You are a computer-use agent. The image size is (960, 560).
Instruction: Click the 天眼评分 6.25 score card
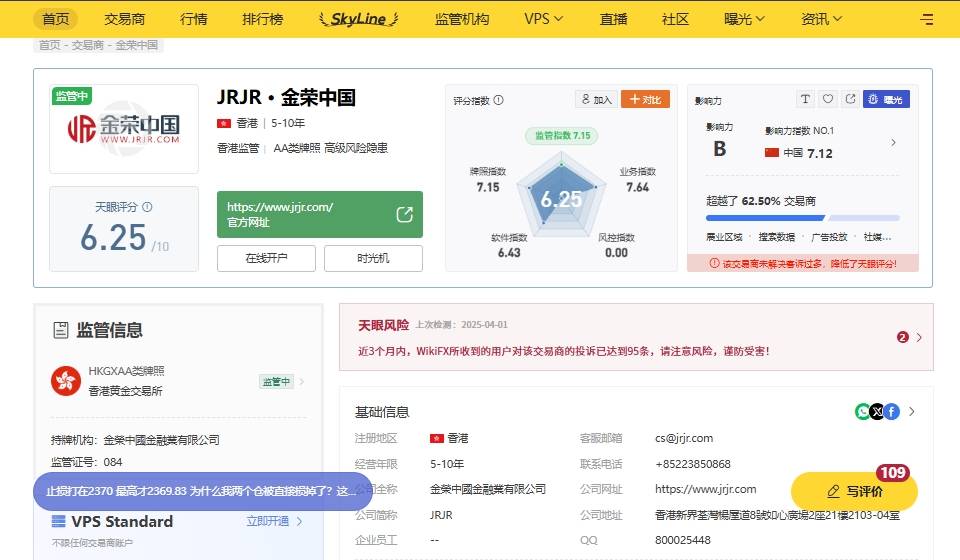[124, 229]
